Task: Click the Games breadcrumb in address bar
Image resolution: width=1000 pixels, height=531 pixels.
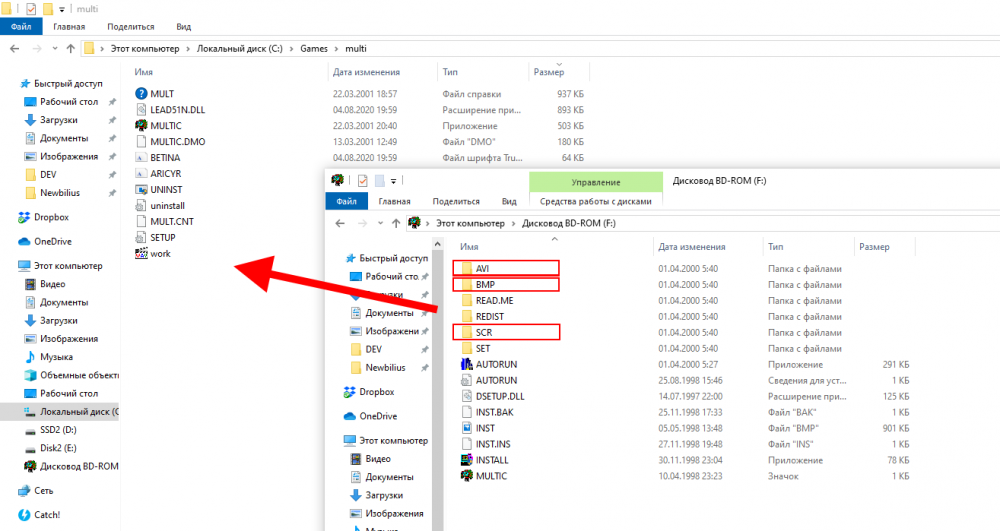Action: tap(314, 48)
